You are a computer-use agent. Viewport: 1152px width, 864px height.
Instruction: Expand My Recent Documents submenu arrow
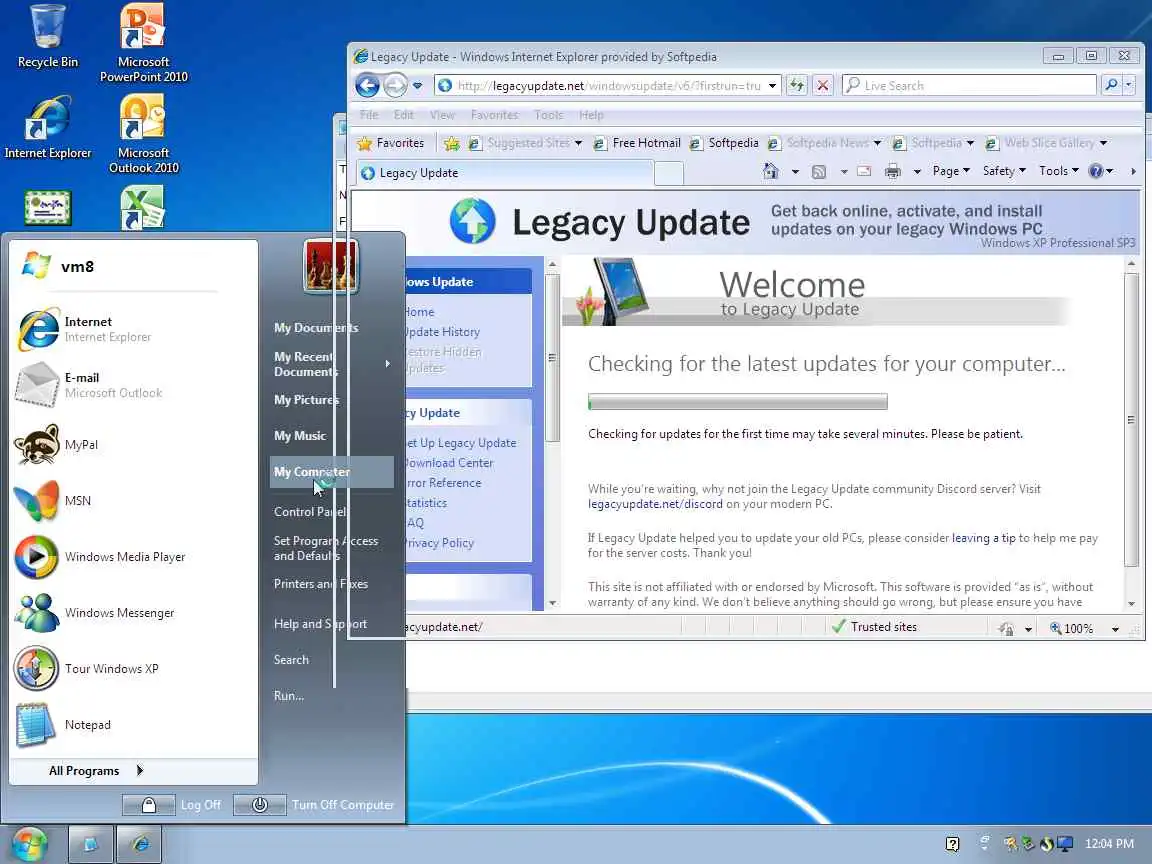387,364
